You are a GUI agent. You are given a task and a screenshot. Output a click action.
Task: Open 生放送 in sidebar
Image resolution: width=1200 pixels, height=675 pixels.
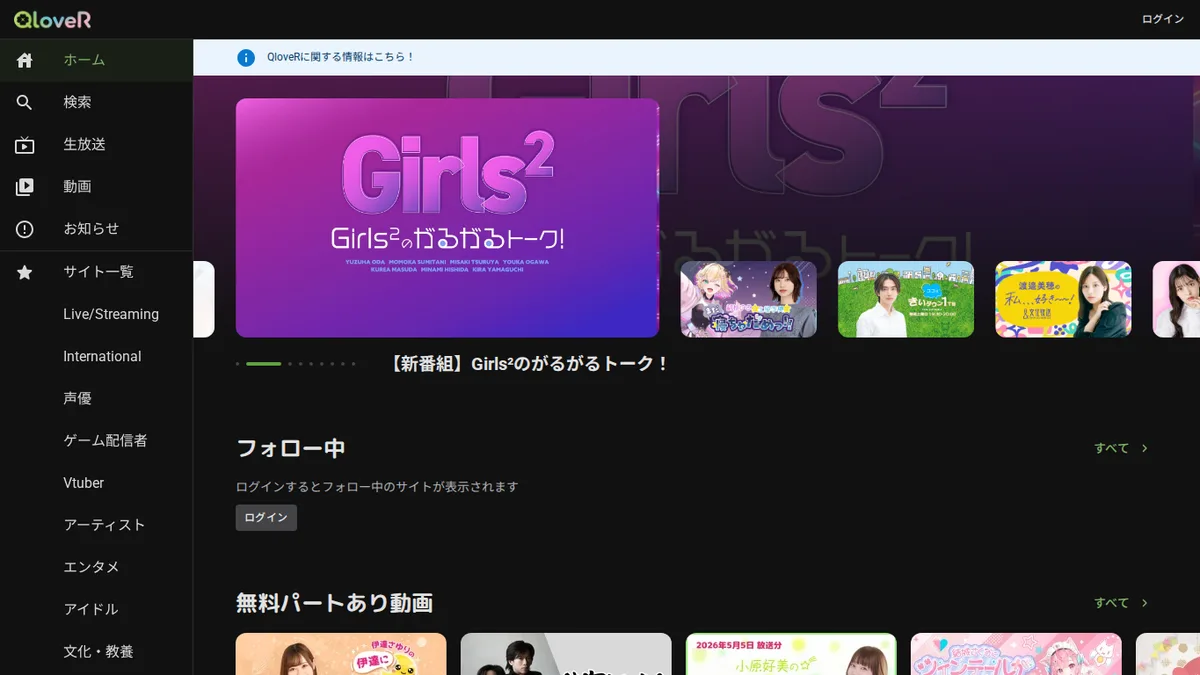pos(96,144)
